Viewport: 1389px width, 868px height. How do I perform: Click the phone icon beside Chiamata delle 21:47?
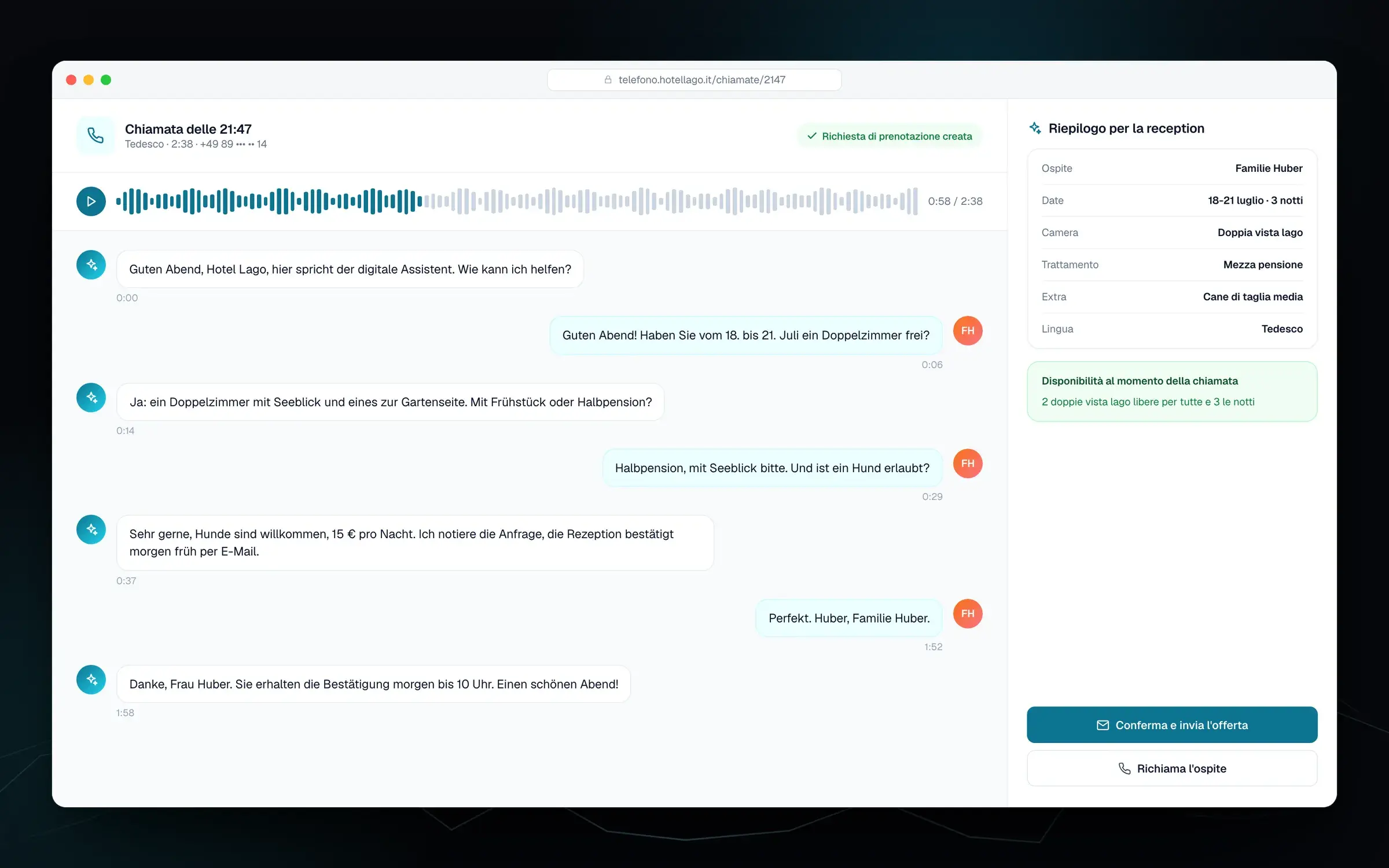point(95,136)
